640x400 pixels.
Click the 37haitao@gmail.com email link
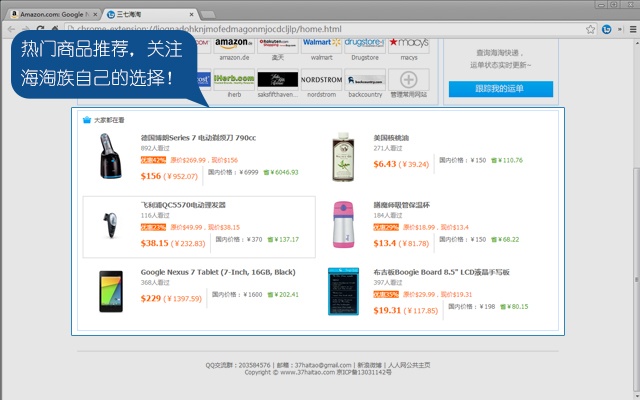point(323,365)
